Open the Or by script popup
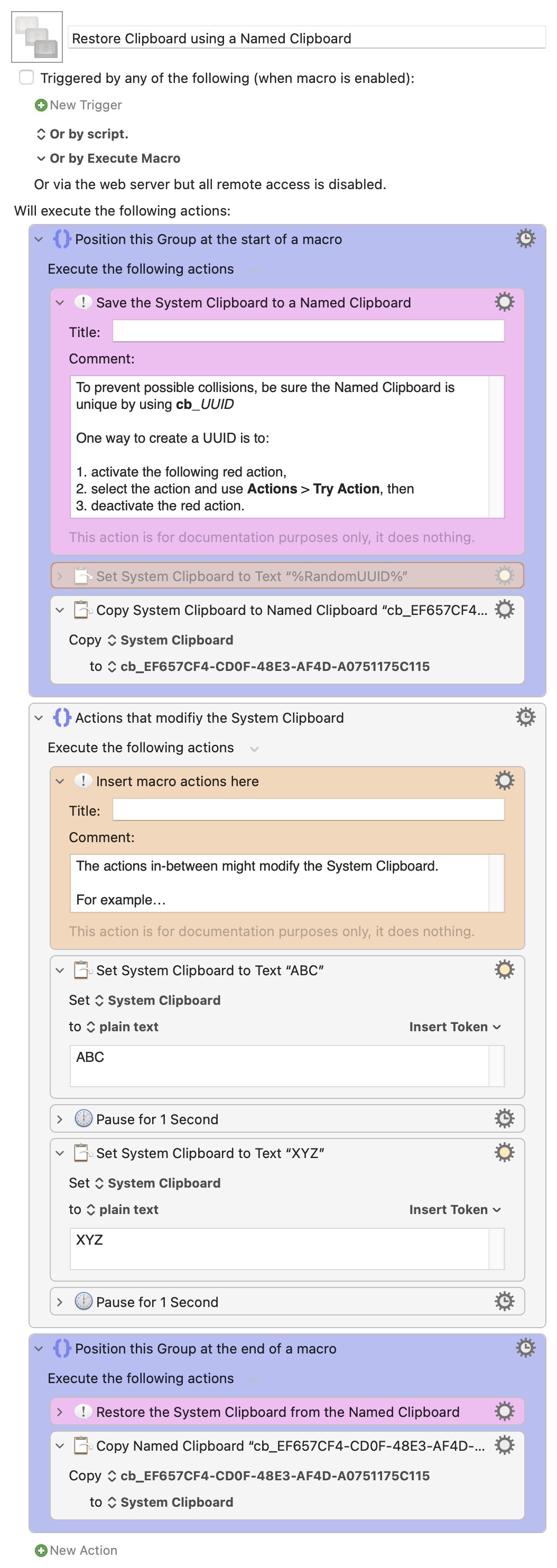 point(83,134)
